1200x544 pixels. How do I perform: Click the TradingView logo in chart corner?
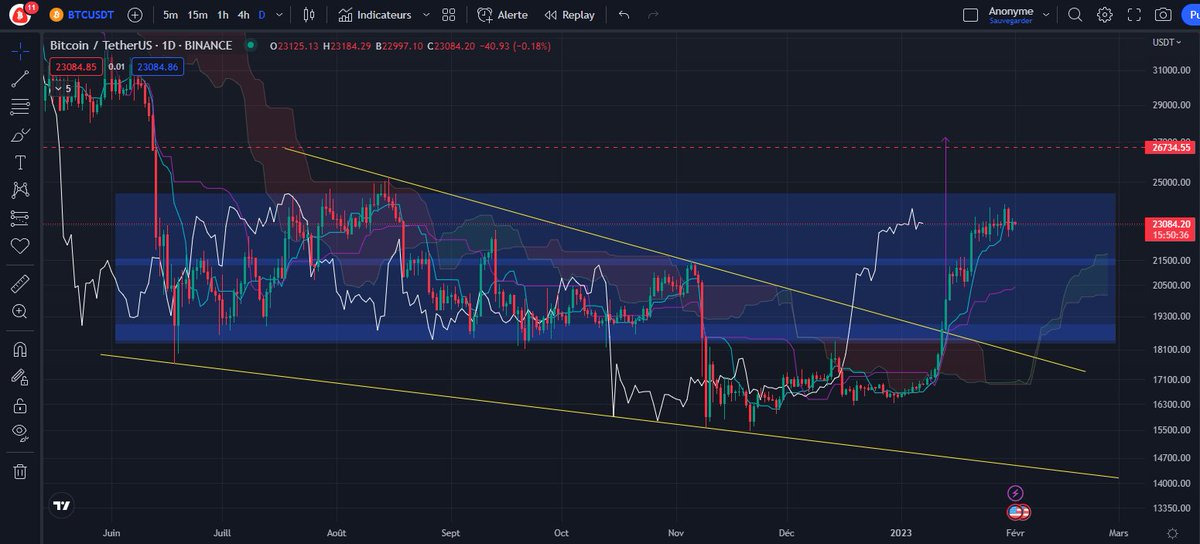[62, 506]
